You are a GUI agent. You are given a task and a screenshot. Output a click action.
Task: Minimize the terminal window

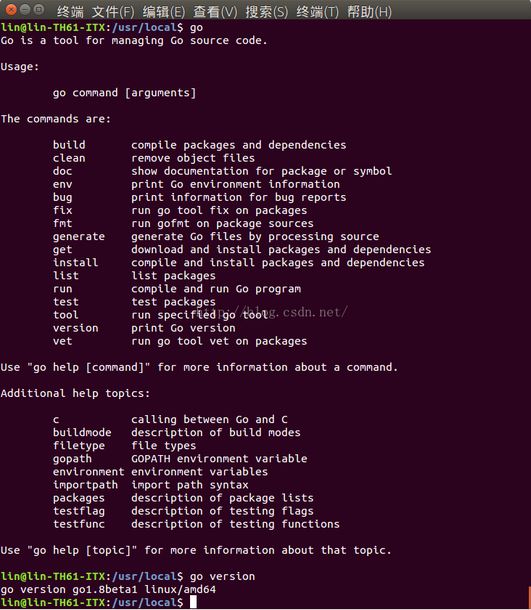[25, 9]
